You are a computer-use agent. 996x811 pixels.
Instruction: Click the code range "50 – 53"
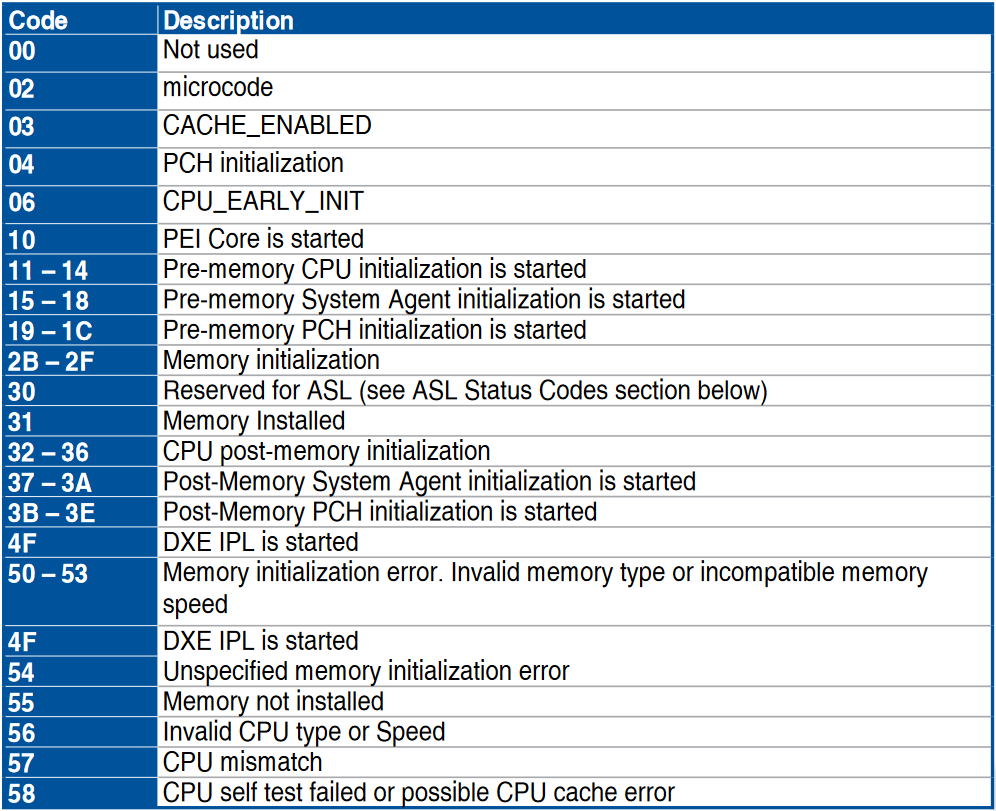tap(48, 574)
